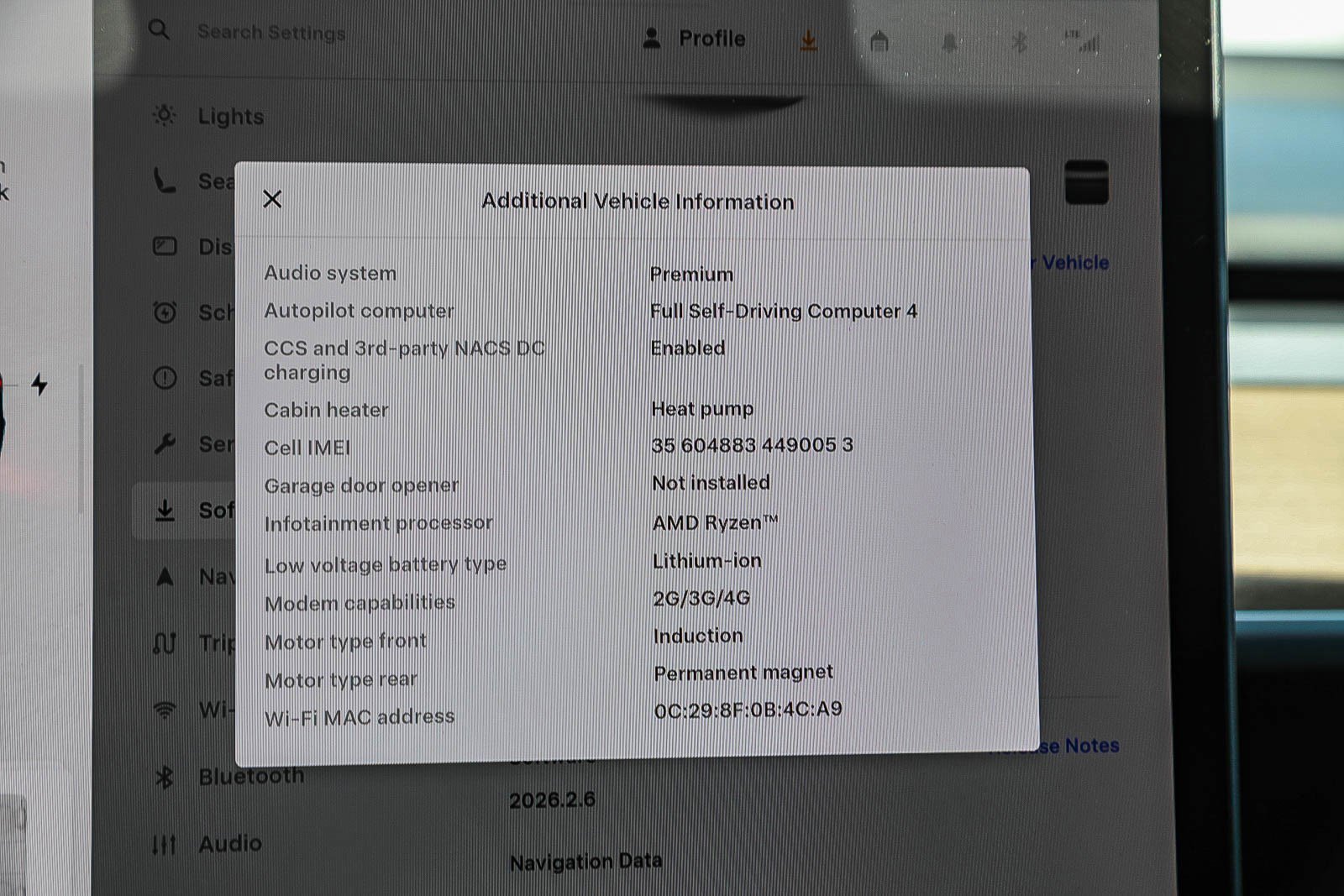Viewport: 1344px width, 896px height.
Task: Click the 2G/3G/4G modem value
Action: pos(702,598)
